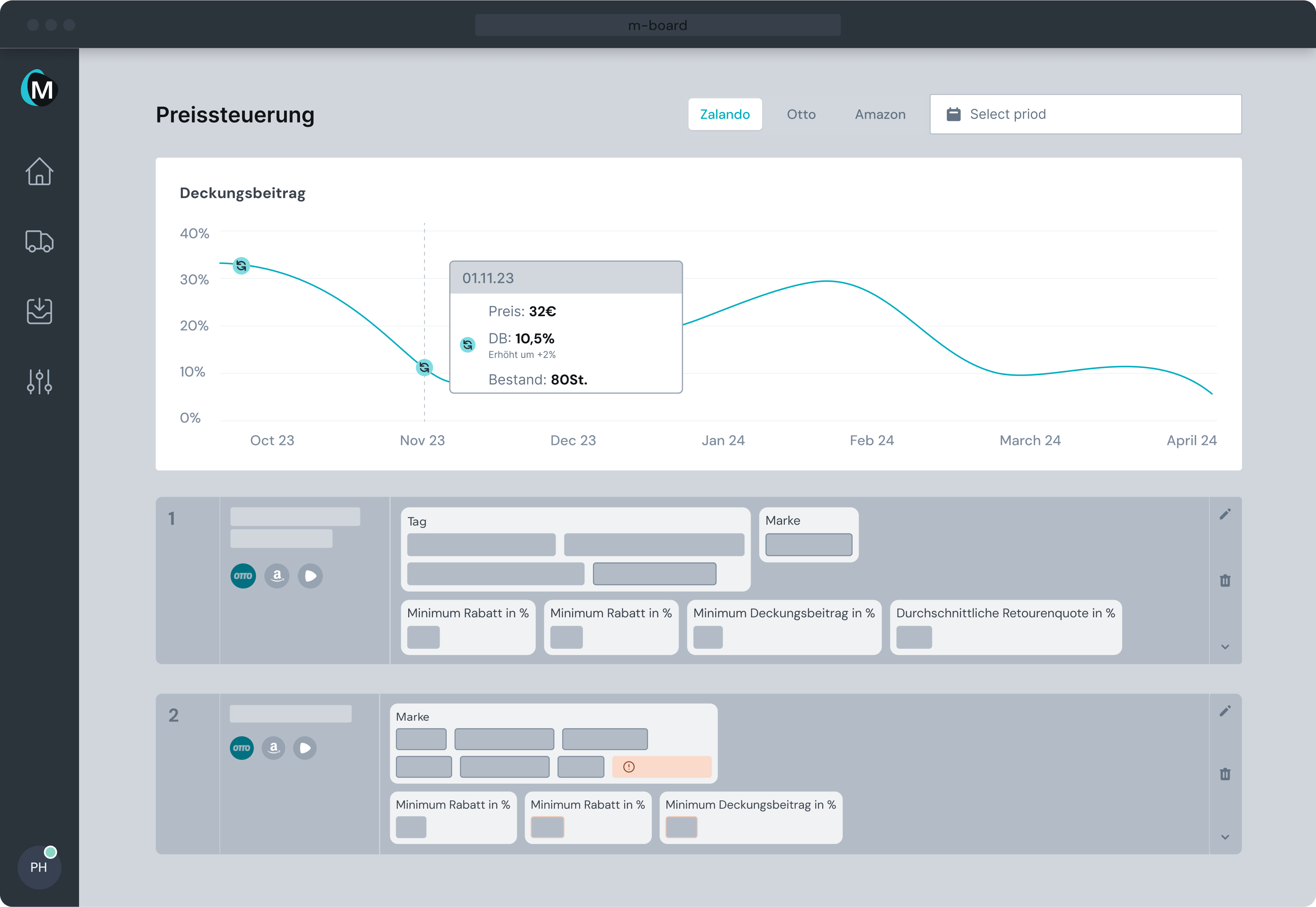
Task: Click the Deckungsbeitrag chart title
Action: pyautogui.click(x=243, y=193)
